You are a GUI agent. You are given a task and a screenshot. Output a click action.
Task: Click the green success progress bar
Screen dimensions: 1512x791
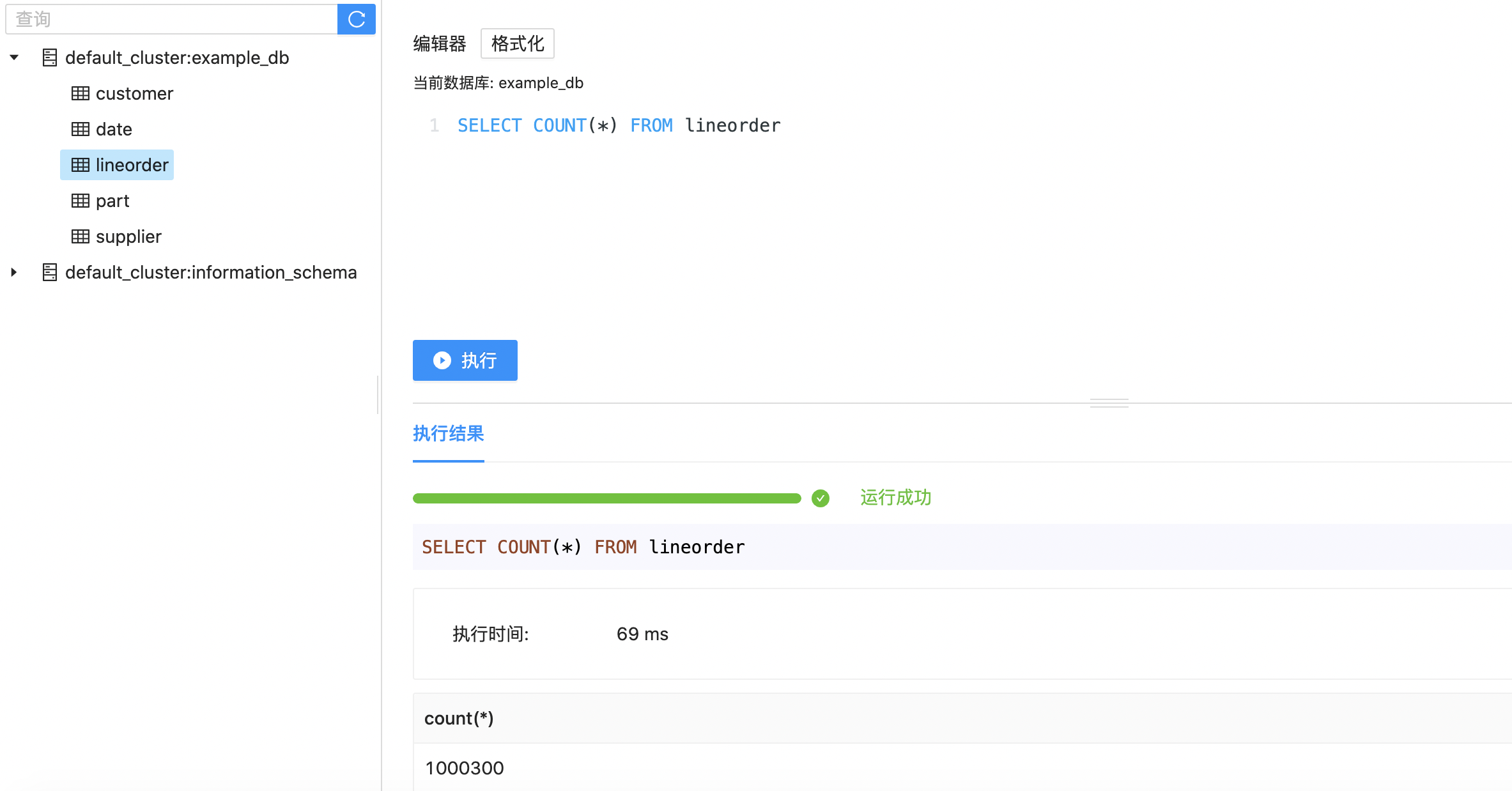(607, 498)
